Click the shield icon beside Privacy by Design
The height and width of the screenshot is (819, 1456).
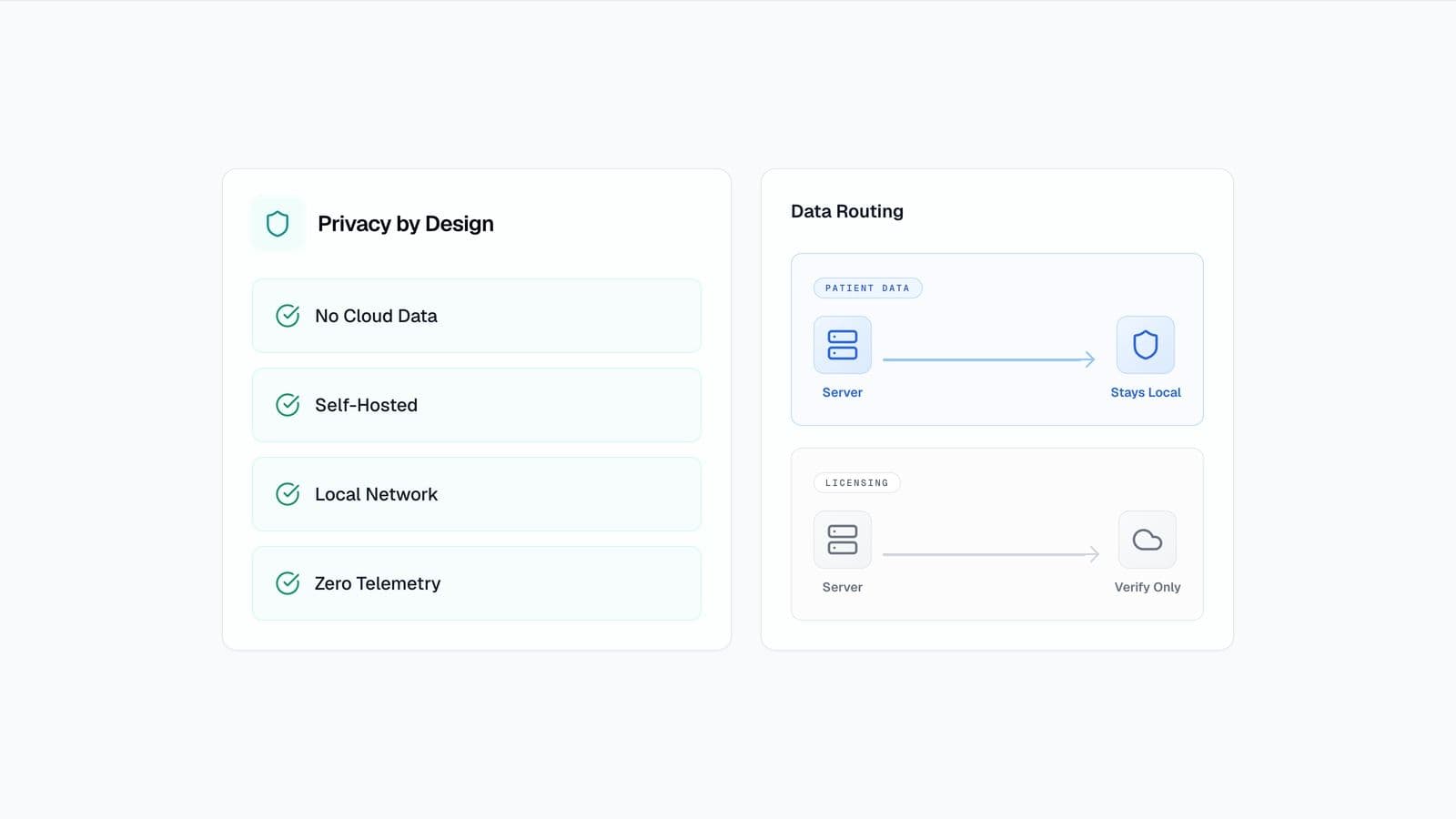pyautogui.click(x=278, y=224)
